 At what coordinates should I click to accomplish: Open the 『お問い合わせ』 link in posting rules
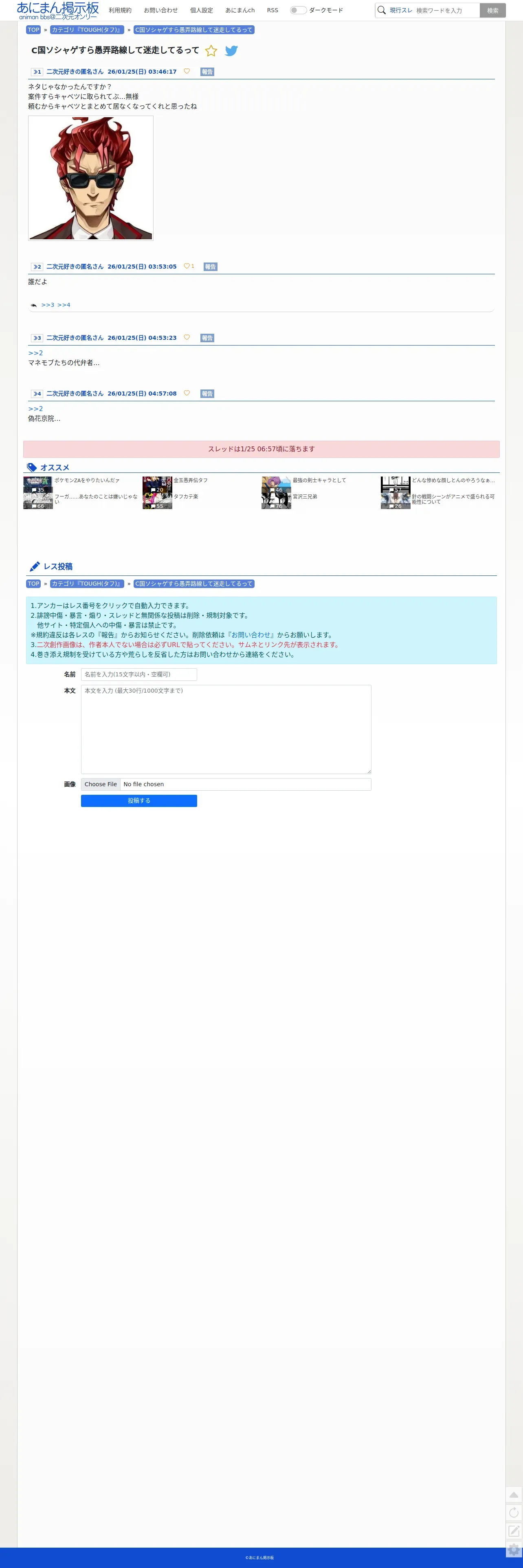(x=250, y=635)
